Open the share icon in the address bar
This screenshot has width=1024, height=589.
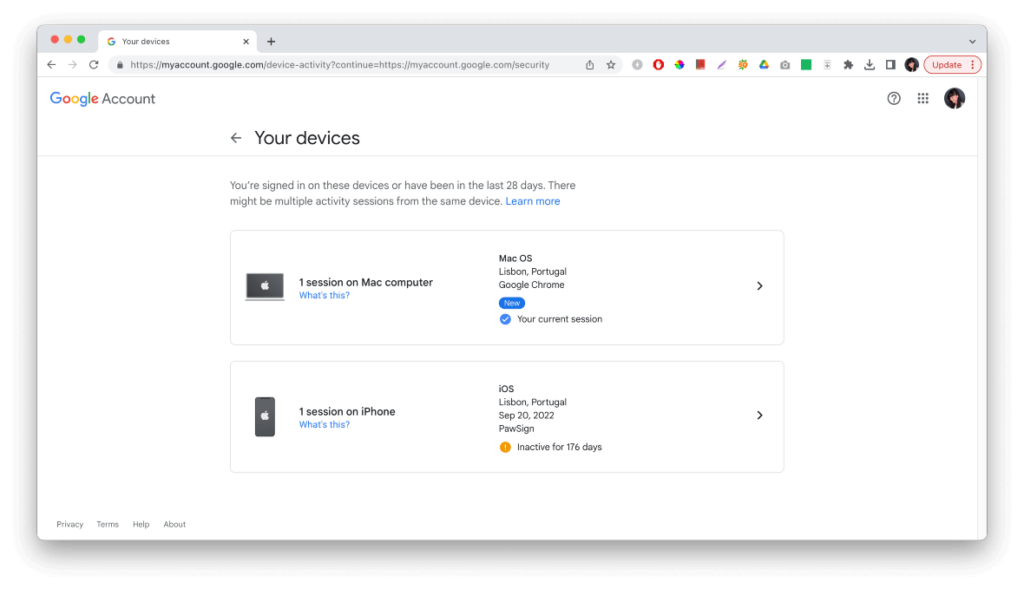coord(590,64)
